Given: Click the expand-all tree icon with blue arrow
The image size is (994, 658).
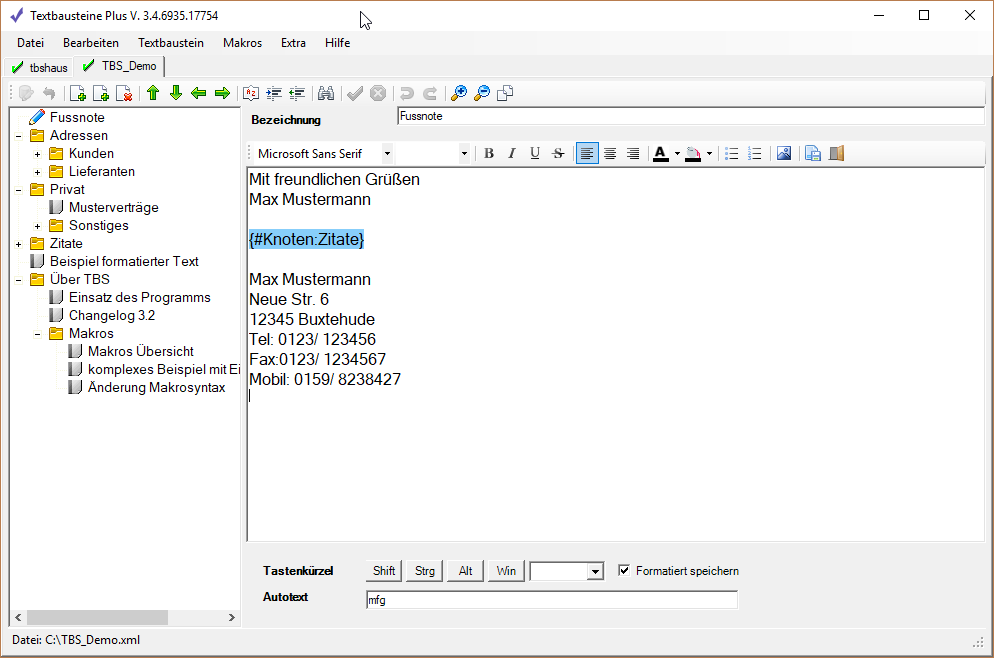Looking at the screenshot, I should tap(274, 93).
